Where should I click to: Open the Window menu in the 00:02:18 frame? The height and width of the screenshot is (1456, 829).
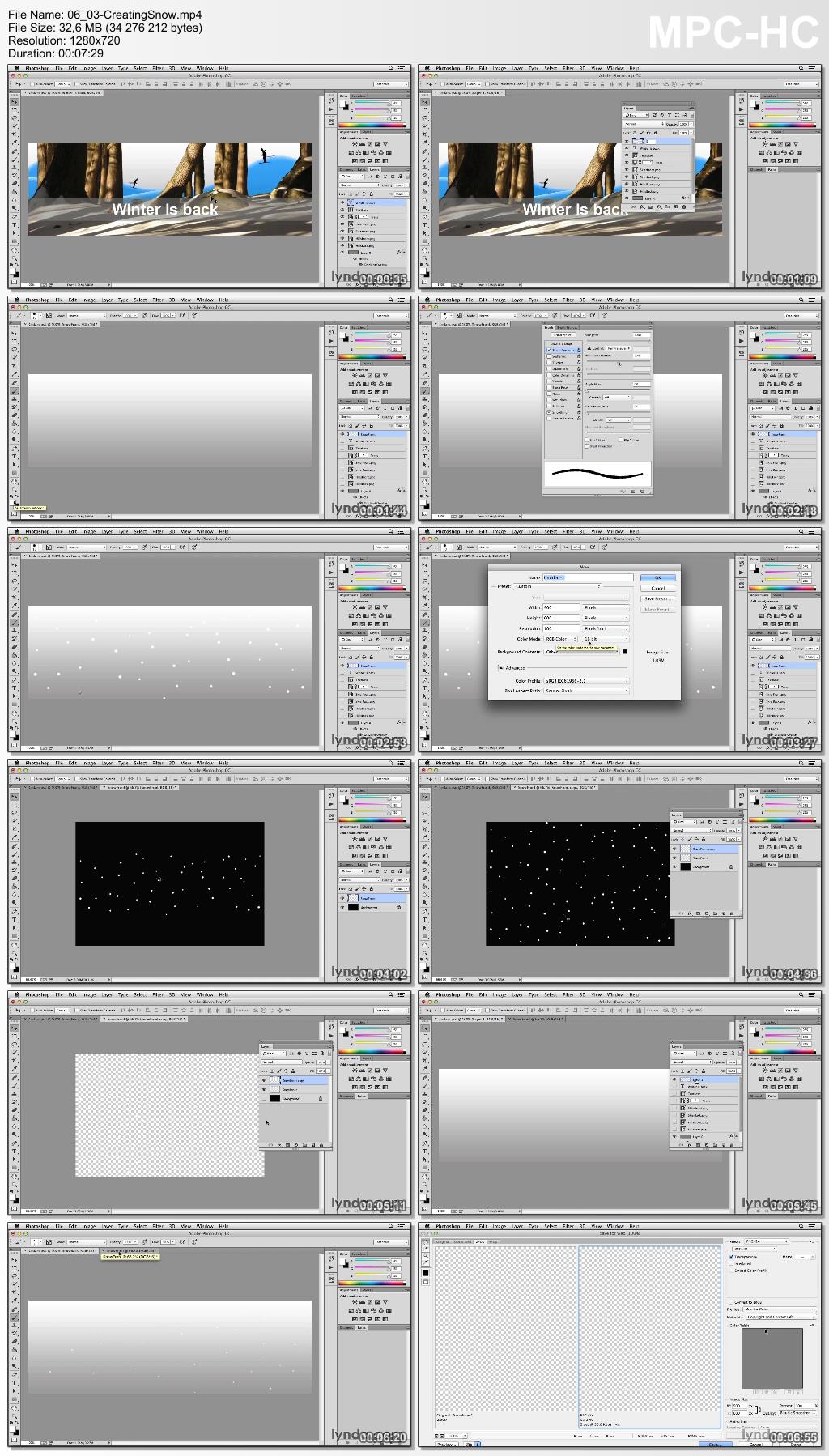615,300
